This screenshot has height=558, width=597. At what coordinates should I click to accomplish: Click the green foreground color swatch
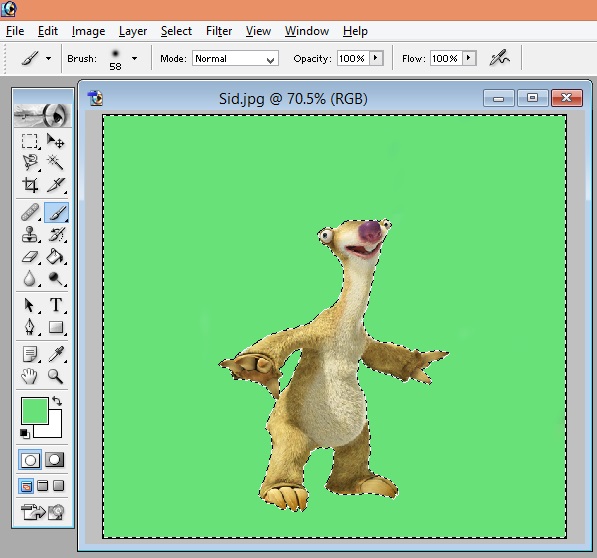click(x=35, y=410)
